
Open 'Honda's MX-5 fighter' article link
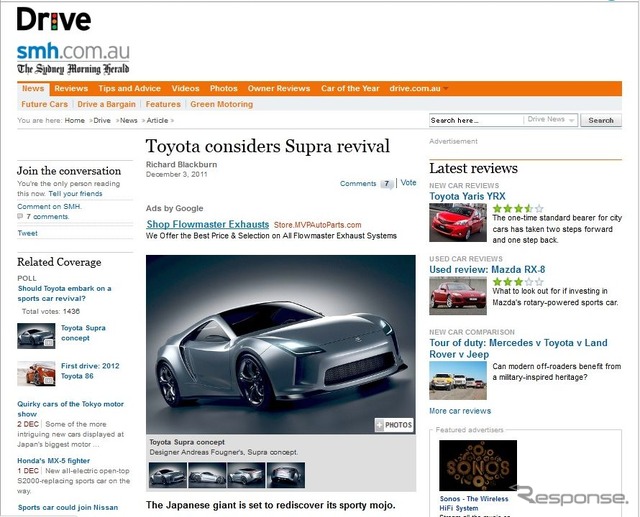53,461
